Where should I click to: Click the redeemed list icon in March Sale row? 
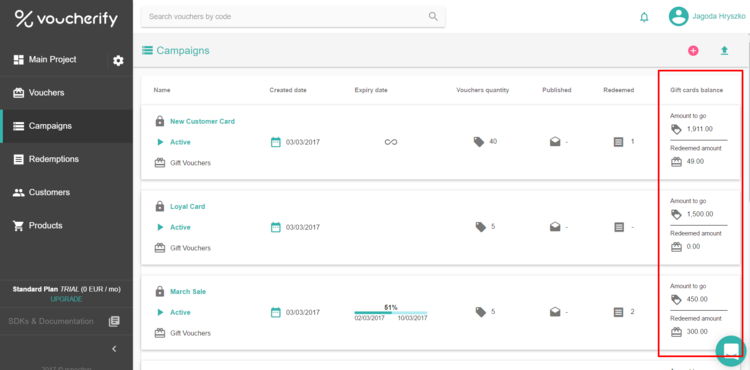pyautogui.click(x=618, y=312)
